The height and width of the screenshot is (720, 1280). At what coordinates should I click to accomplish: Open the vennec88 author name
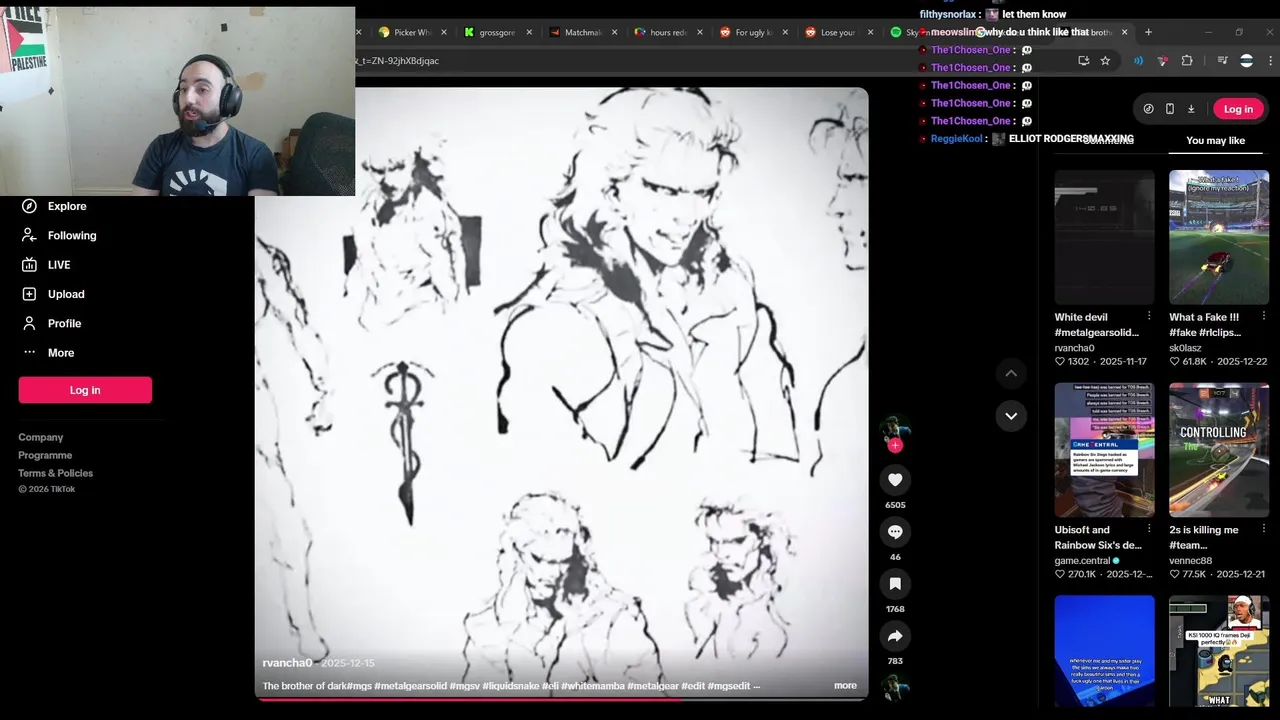[1190, 561]
